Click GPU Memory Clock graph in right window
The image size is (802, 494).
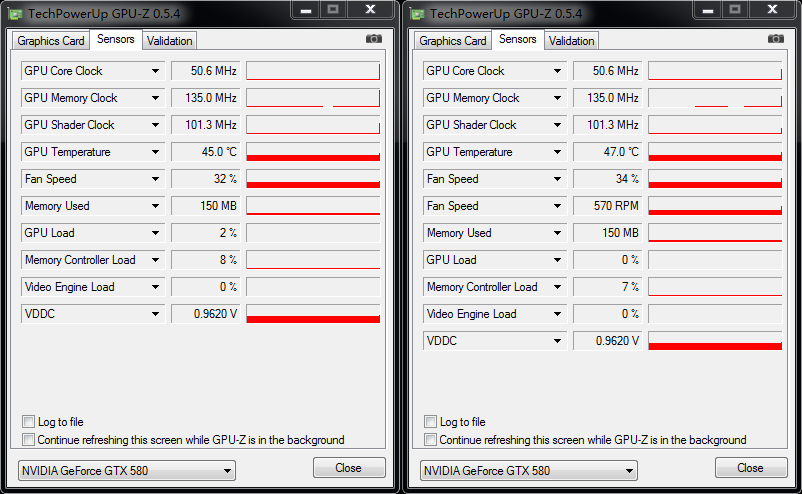click(x=715, y=98)
